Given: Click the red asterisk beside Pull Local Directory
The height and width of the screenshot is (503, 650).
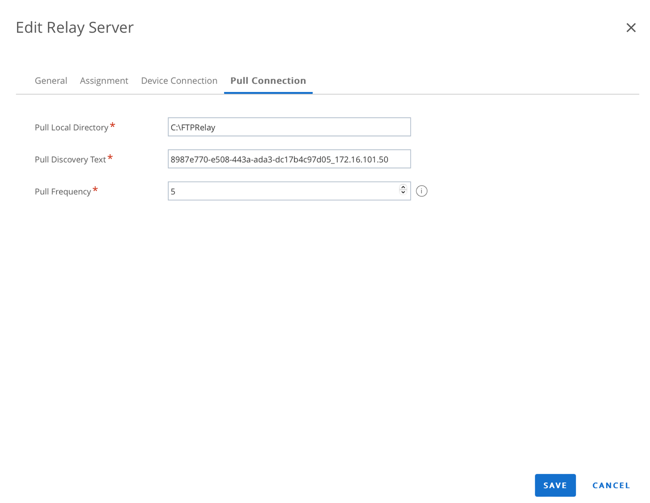Looking at the screenshot, I should coord(112,126).
